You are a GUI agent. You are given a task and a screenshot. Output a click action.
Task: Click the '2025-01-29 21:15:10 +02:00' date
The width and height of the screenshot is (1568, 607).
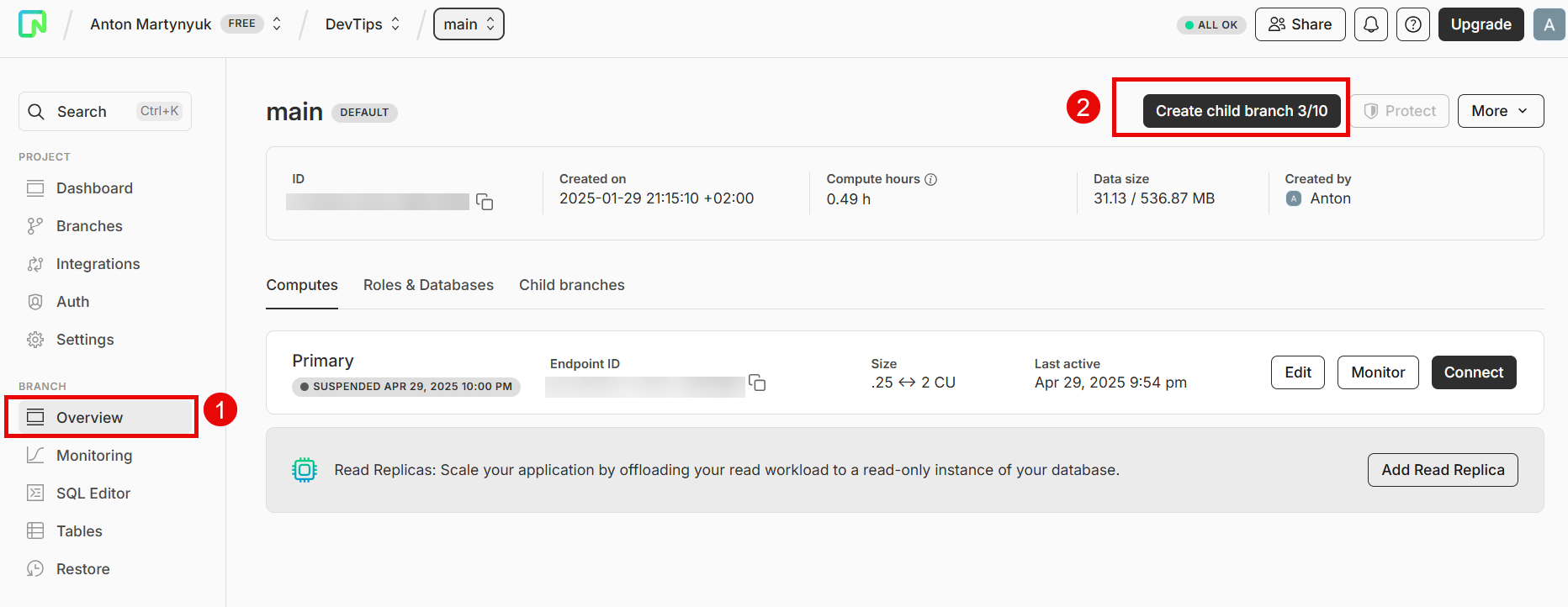pos(656,198)
